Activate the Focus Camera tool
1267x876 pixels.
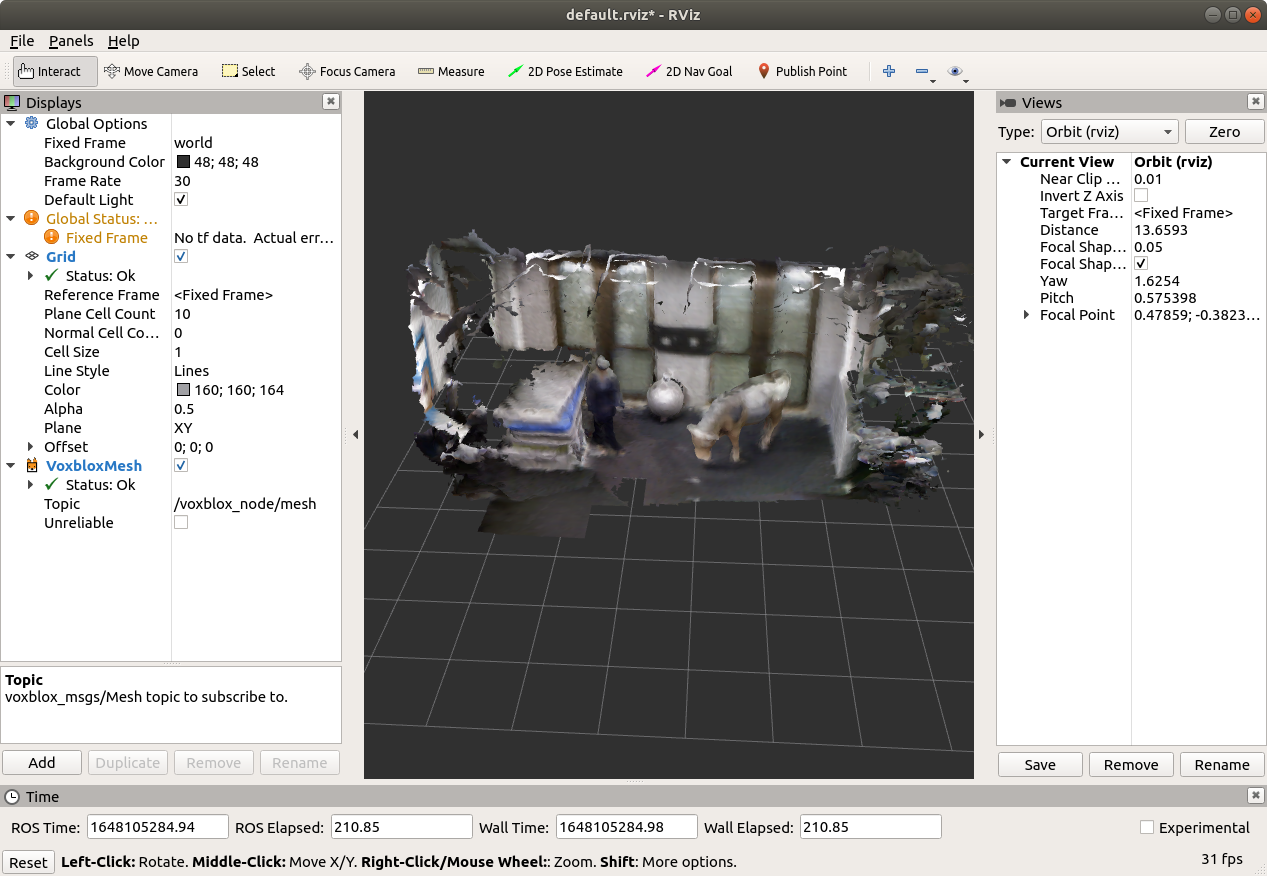[x=347, y=71]
